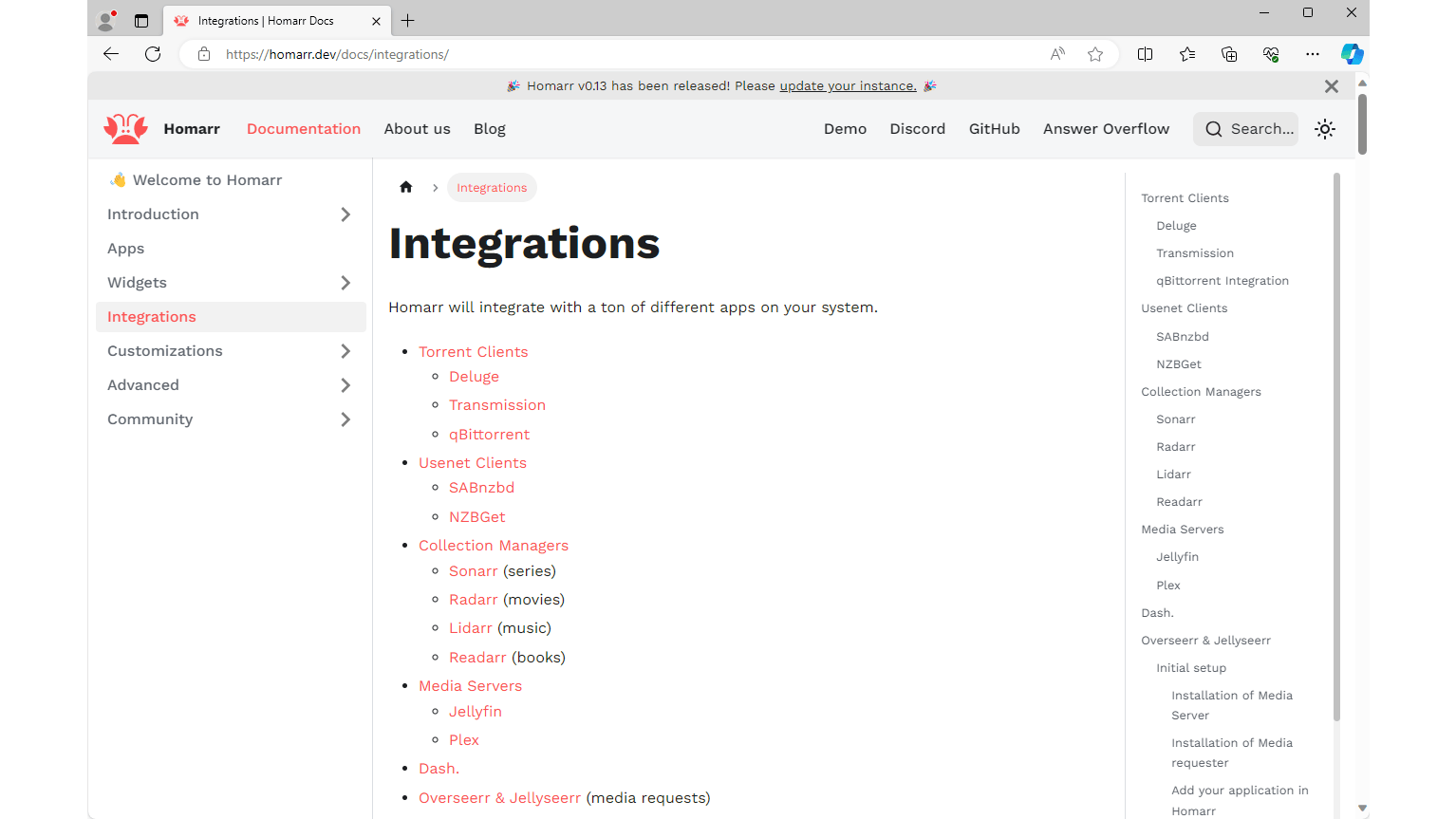Open split screen view
The width and height of the screenshot is (1456, 819).
pyautogui.click(x=1146, y=54)
